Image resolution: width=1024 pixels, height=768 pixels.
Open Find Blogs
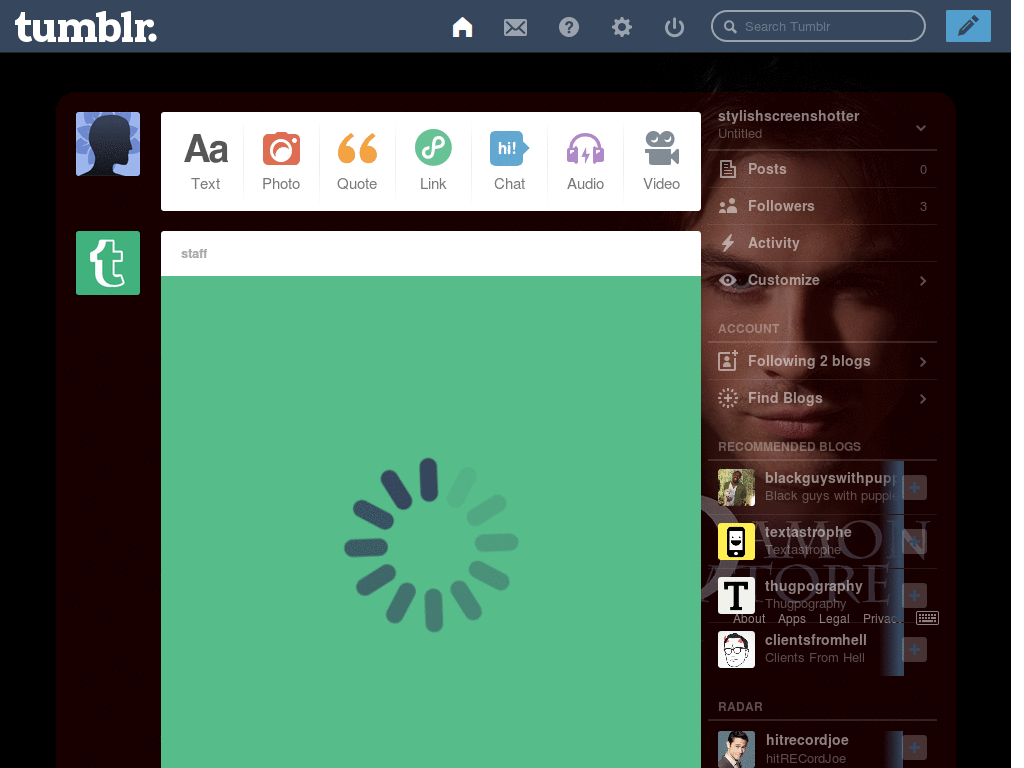click(x=822, y=398)
